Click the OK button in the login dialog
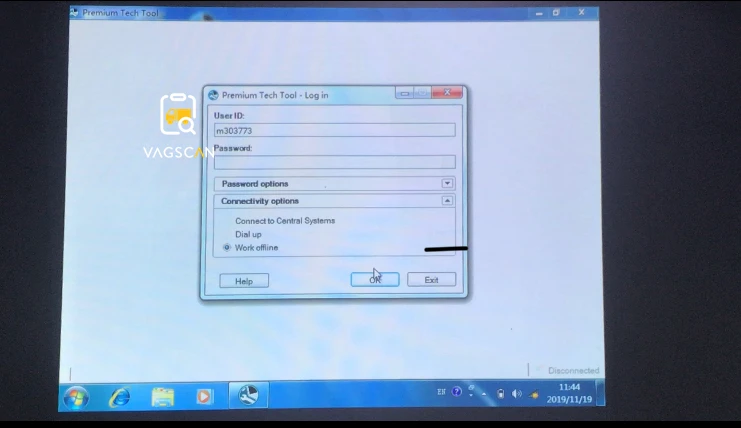Screen dimensions: 741x428 coord(375,280)
